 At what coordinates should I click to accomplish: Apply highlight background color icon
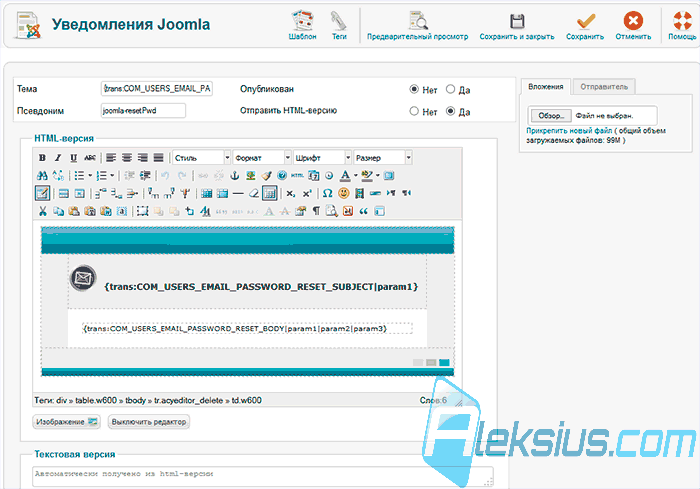pyautogui.click(x=367, y=176)
